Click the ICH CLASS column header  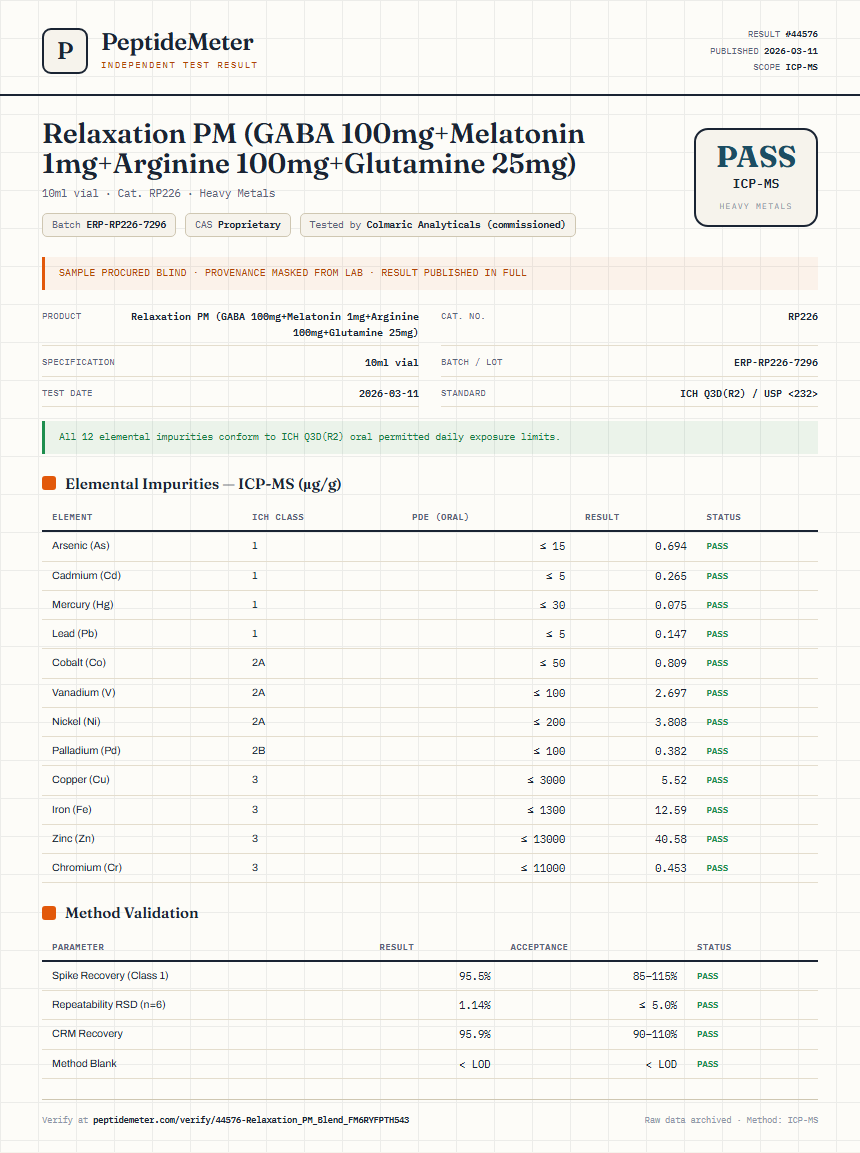click(x=278, y=517)
